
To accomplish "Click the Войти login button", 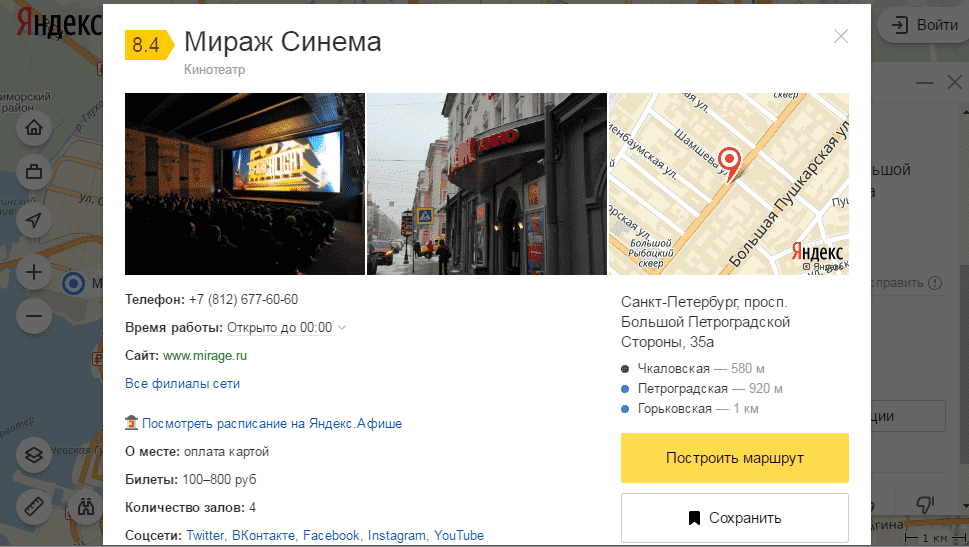I will tap(925, 25).
